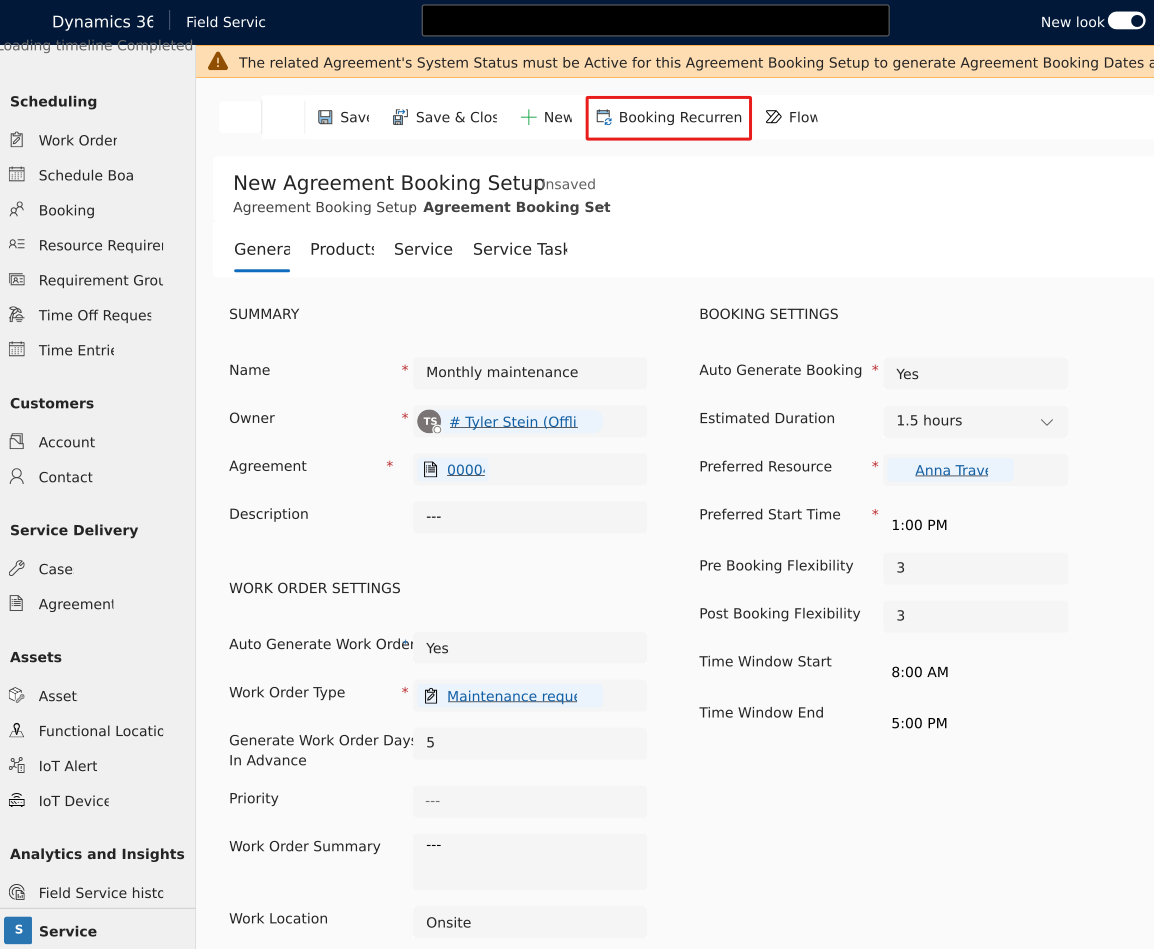Open the Auto Generate Booking Yes field
The image size is (1154, 949).
click(975, 374)
